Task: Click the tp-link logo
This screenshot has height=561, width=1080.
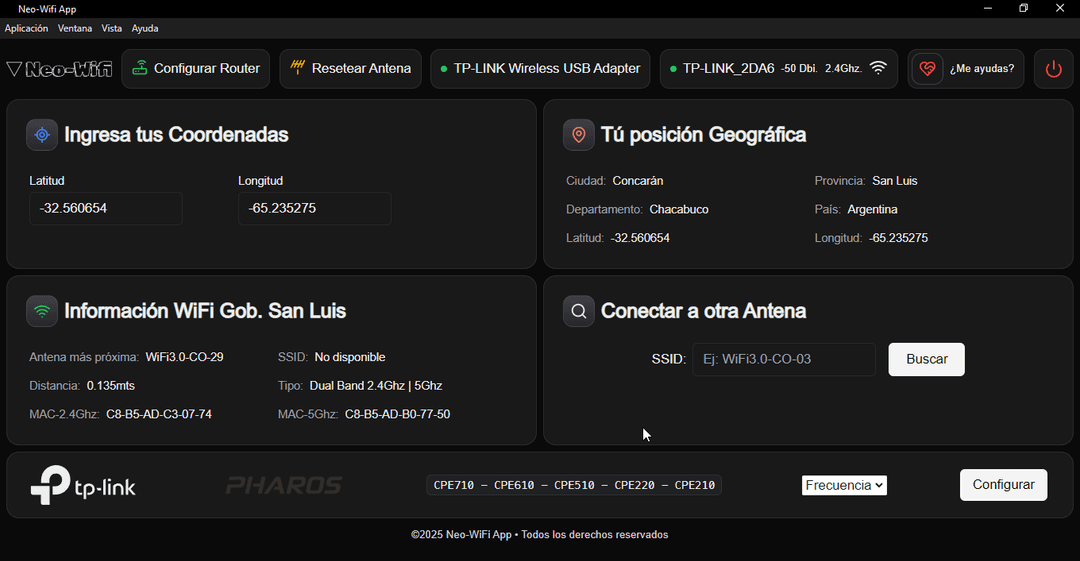Action: [83, 485]
